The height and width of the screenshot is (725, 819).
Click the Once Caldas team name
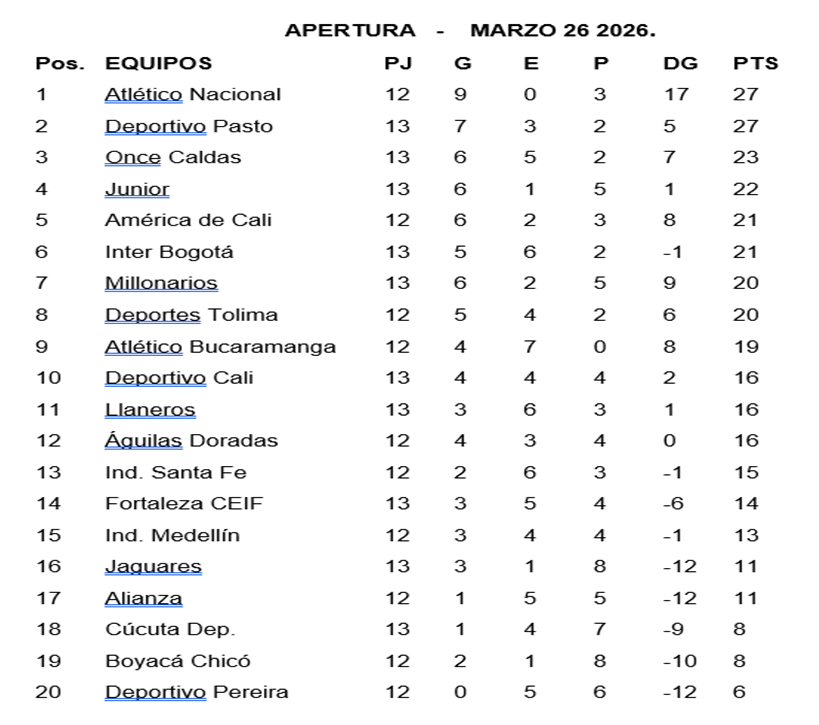pos(173,157)
